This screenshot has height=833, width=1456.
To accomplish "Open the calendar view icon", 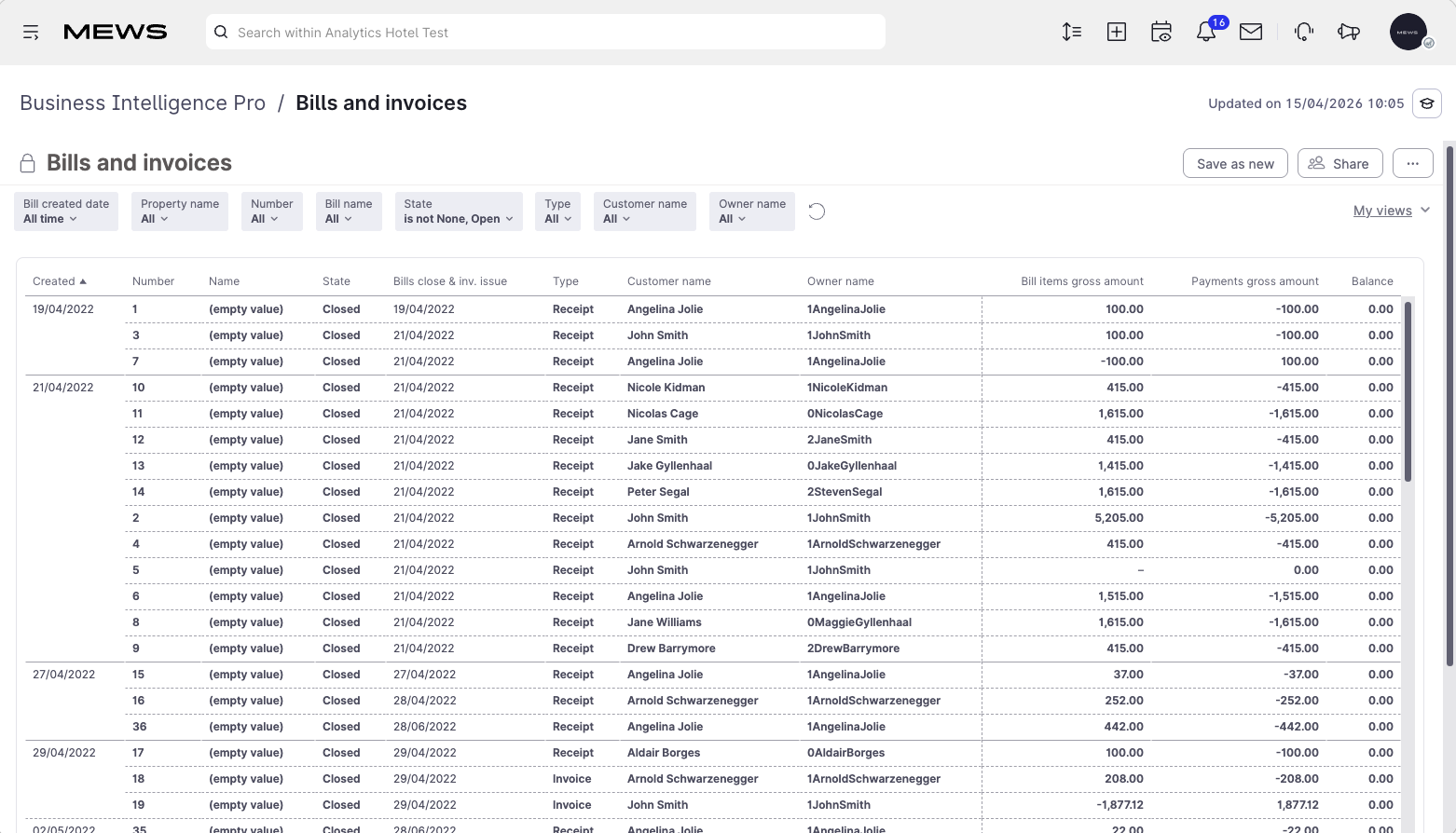I will click(x=1161, y=33).
